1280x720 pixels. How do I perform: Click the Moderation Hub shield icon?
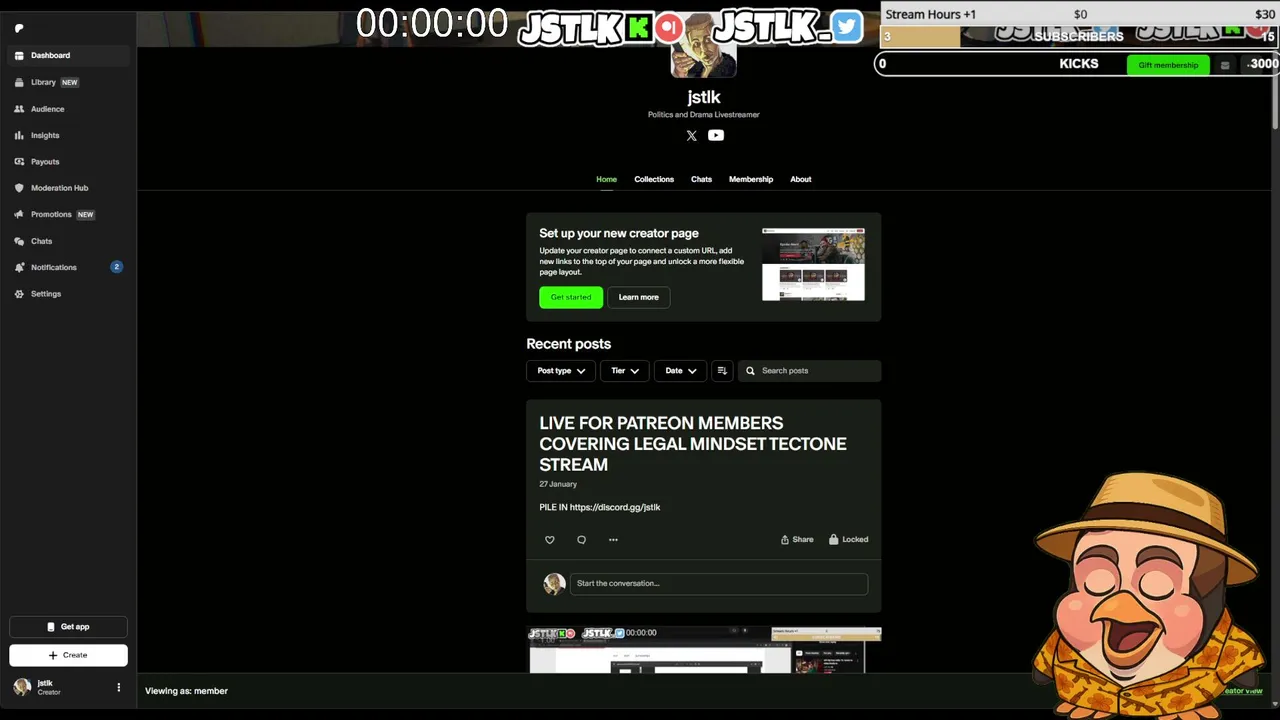[19, 188]
